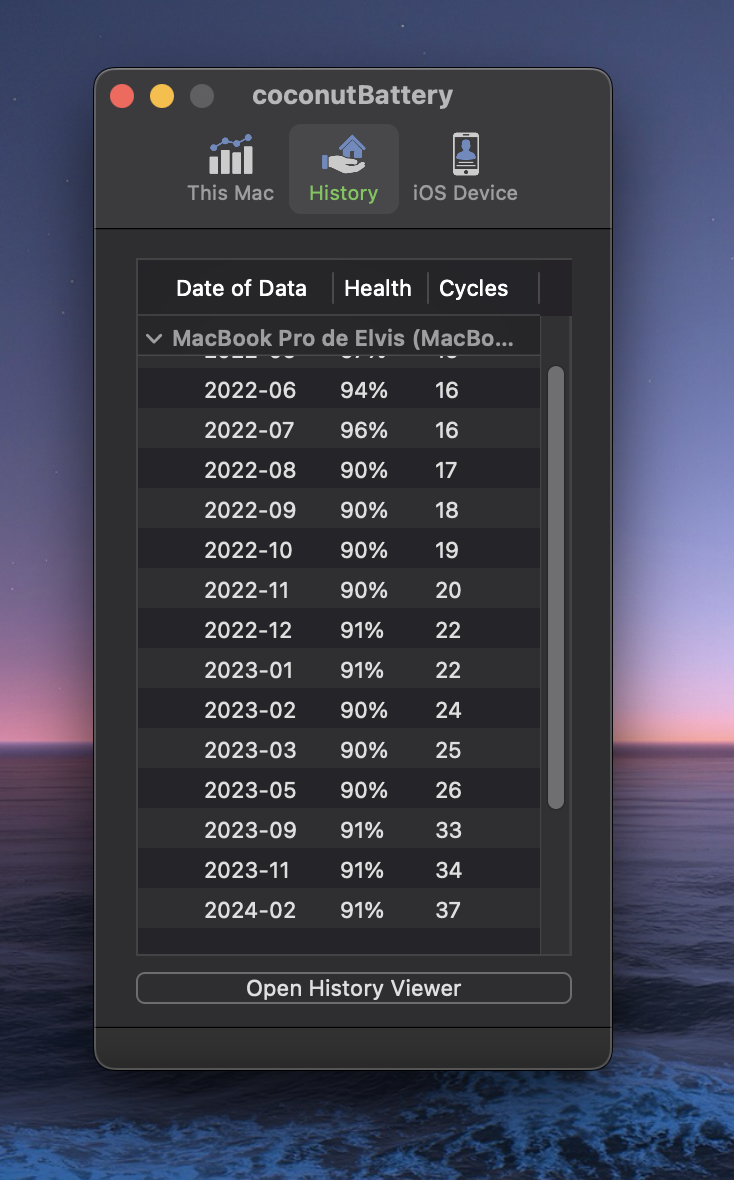Sort by Cycles column header

474,288
